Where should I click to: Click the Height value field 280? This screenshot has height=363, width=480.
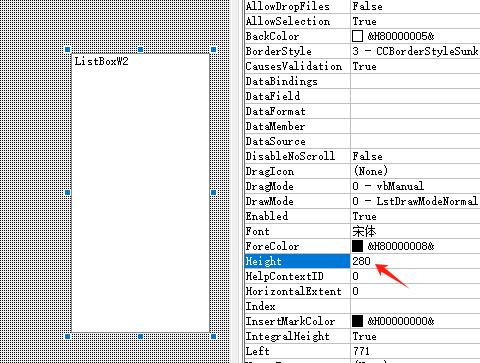pyautogui.click(x=415, y=261)
